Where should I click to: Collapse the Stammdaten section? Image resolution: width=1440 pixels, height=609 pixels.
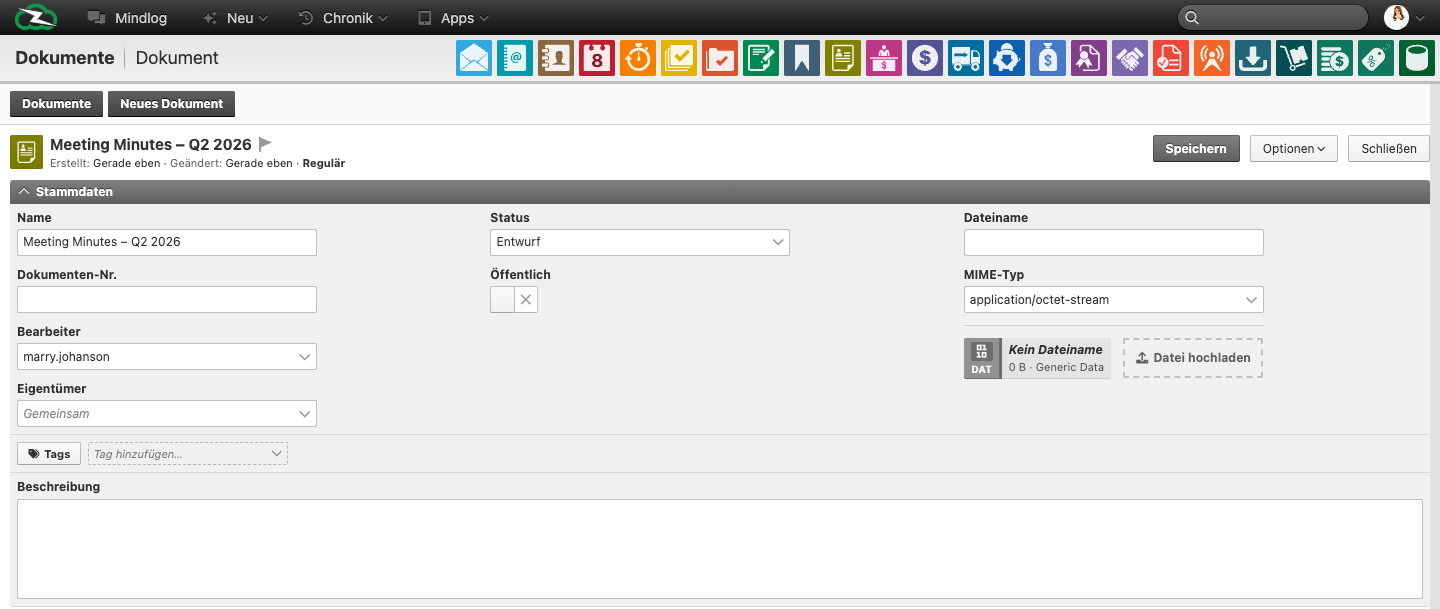[720, 192]
